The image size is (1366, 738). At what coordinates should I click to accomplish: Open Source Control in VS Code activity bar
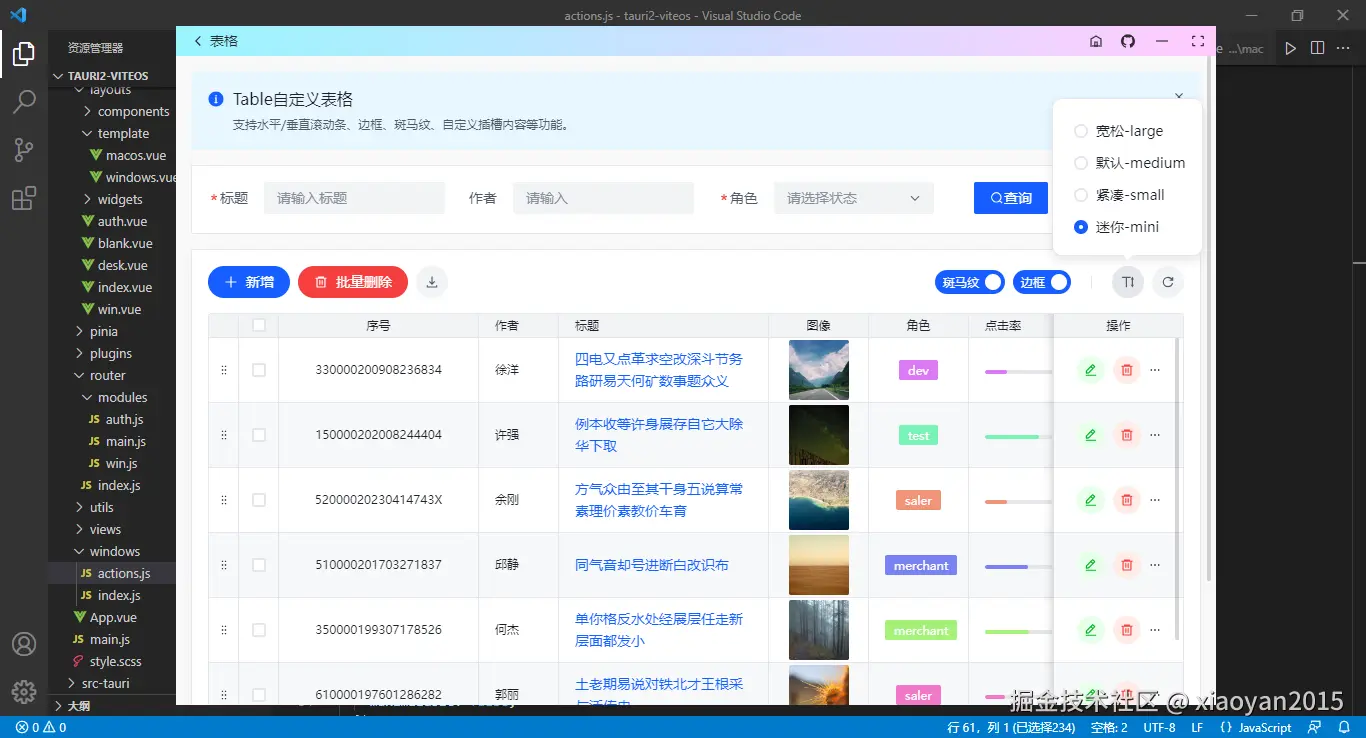click(24, 150)
